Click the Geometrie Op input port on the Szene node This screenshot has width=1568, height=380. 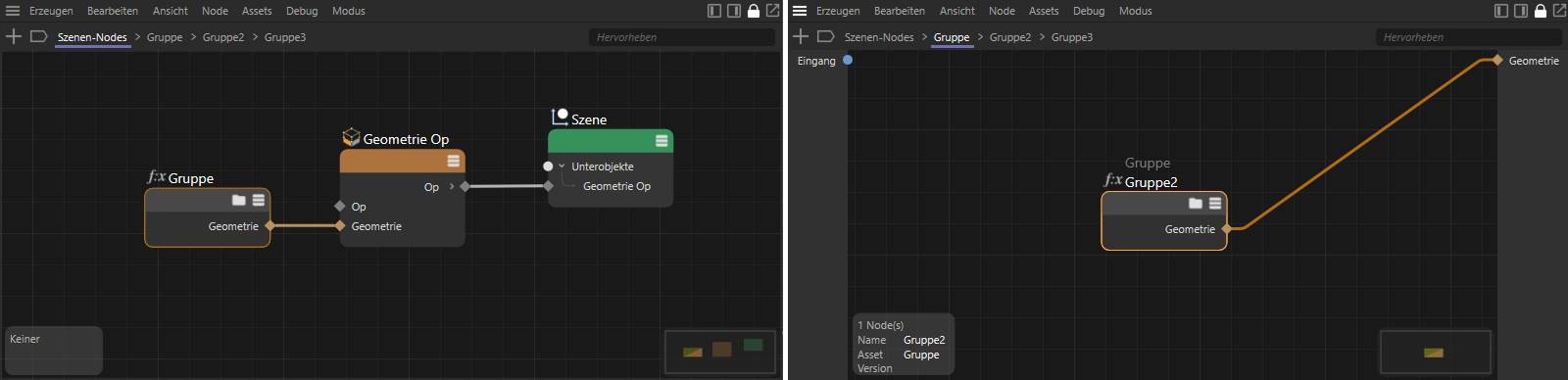click(548, 186)
